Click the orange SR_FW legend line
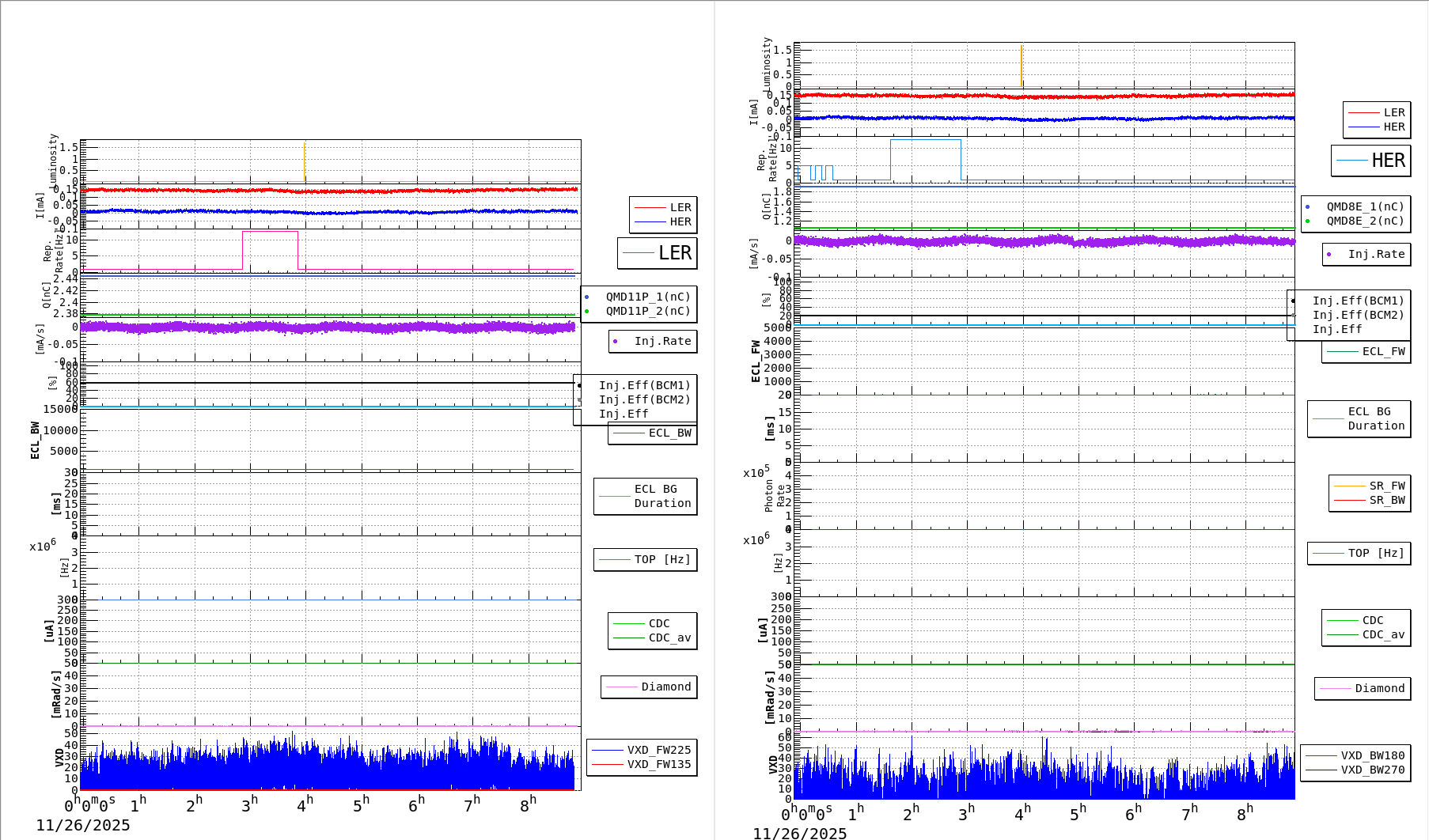 1351,486
